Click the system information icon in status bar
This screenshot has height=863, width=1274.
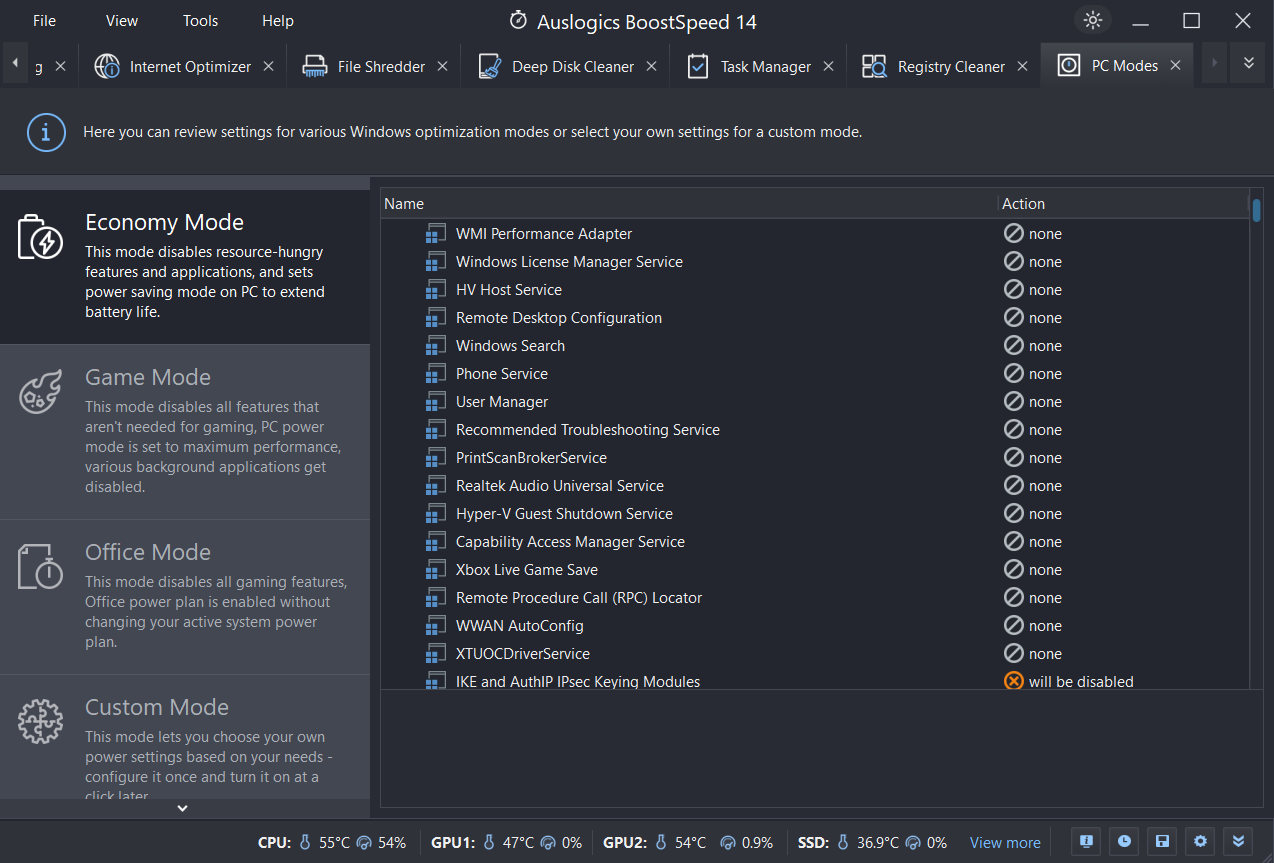(1086, 842)
